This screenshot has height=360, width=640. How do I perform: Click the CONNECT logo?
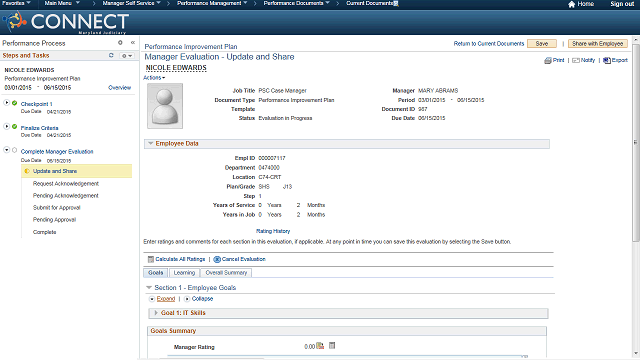click(65, 22)
